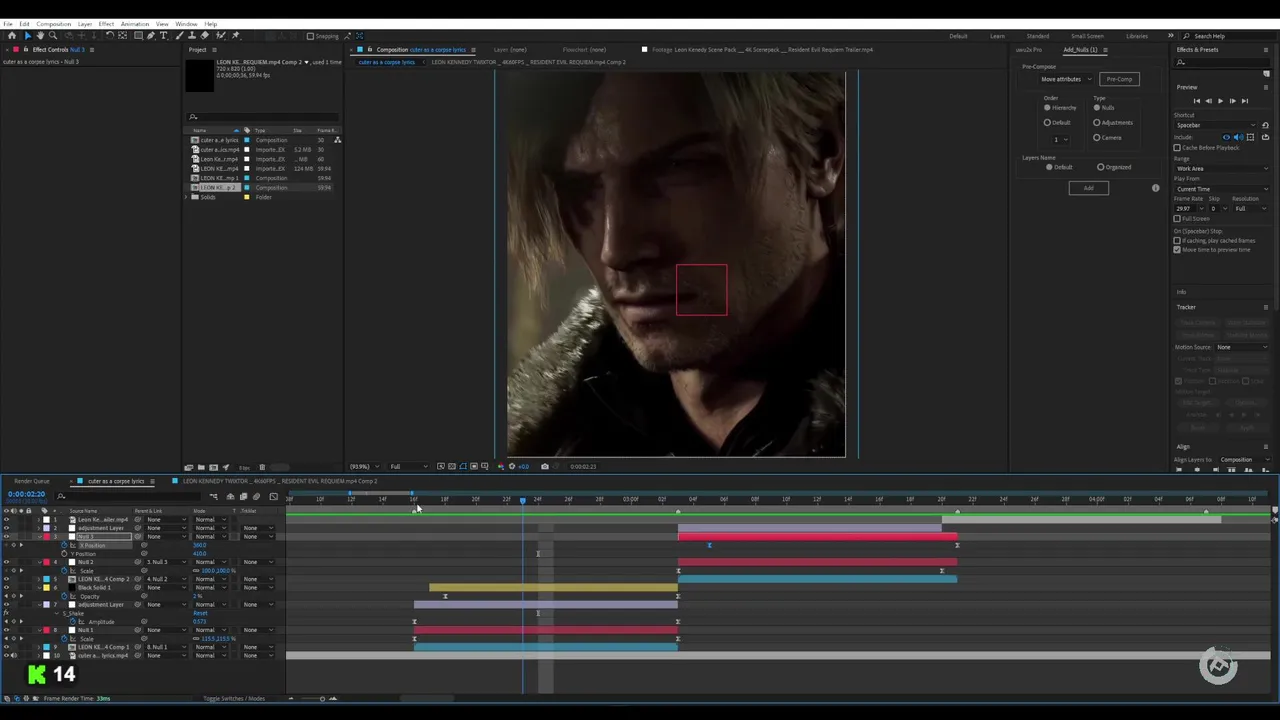This screenshot has width=1280, height=720.
Task: Open the File menu
Action: [x=8, y=24]
